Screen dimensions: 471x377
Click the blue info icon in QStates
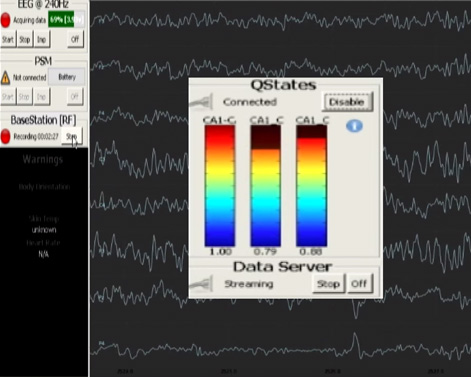click(x=354, y=126)
